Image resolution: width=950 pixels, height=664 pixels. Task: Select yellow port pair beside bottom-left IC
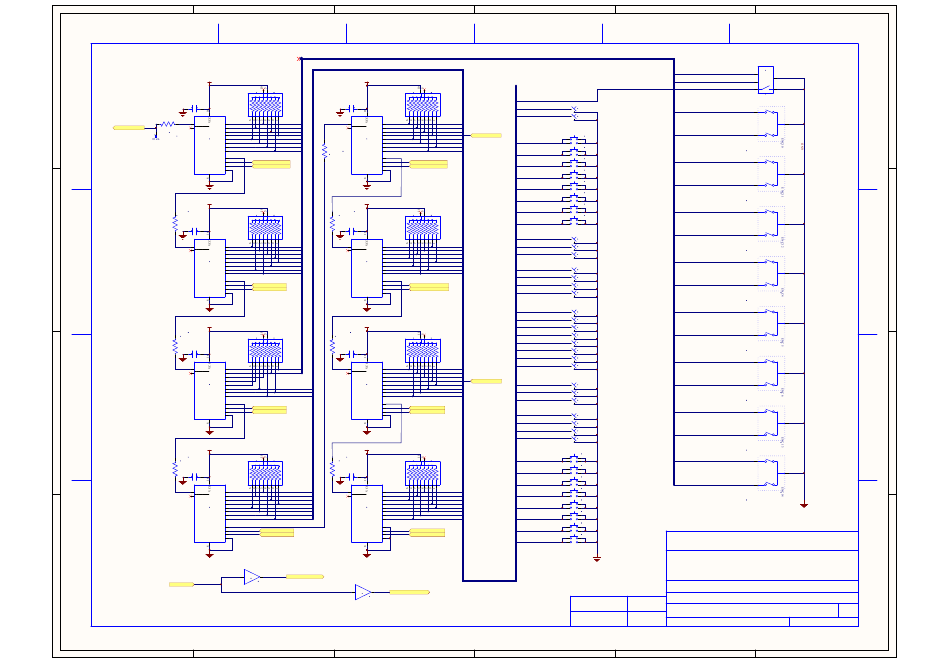click(277, 533)
